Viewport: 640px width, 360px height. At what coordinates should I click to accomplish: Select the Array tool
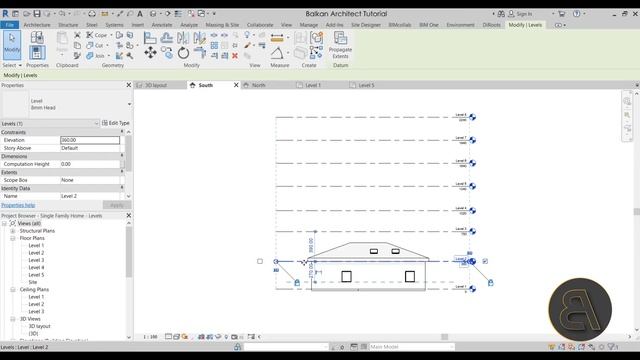(214, 45)
